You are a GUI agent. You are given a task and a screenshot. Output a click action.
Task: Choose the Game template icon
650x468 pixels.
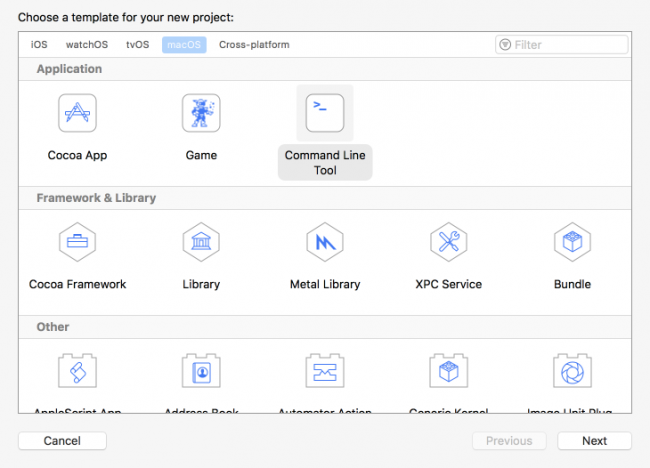pyautogui.click(x=201, y=113)
